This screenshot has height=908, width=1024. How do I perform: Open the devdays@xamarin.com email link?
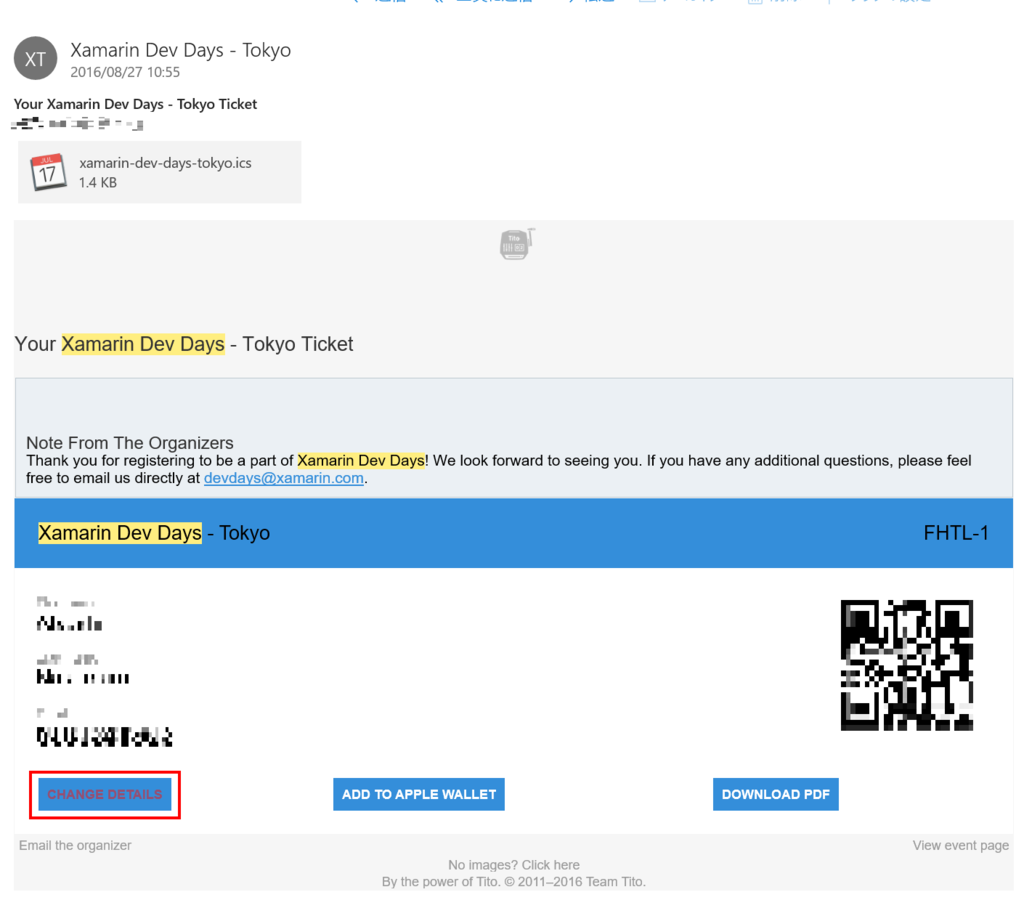tap(283, 478)
